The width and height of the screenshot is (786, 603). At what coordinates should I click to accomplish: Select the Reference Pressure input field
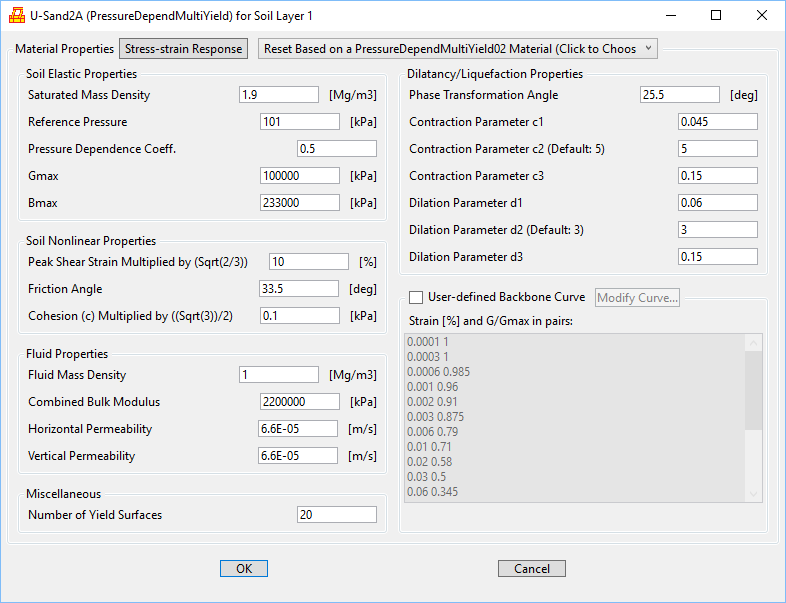[299, 122]
